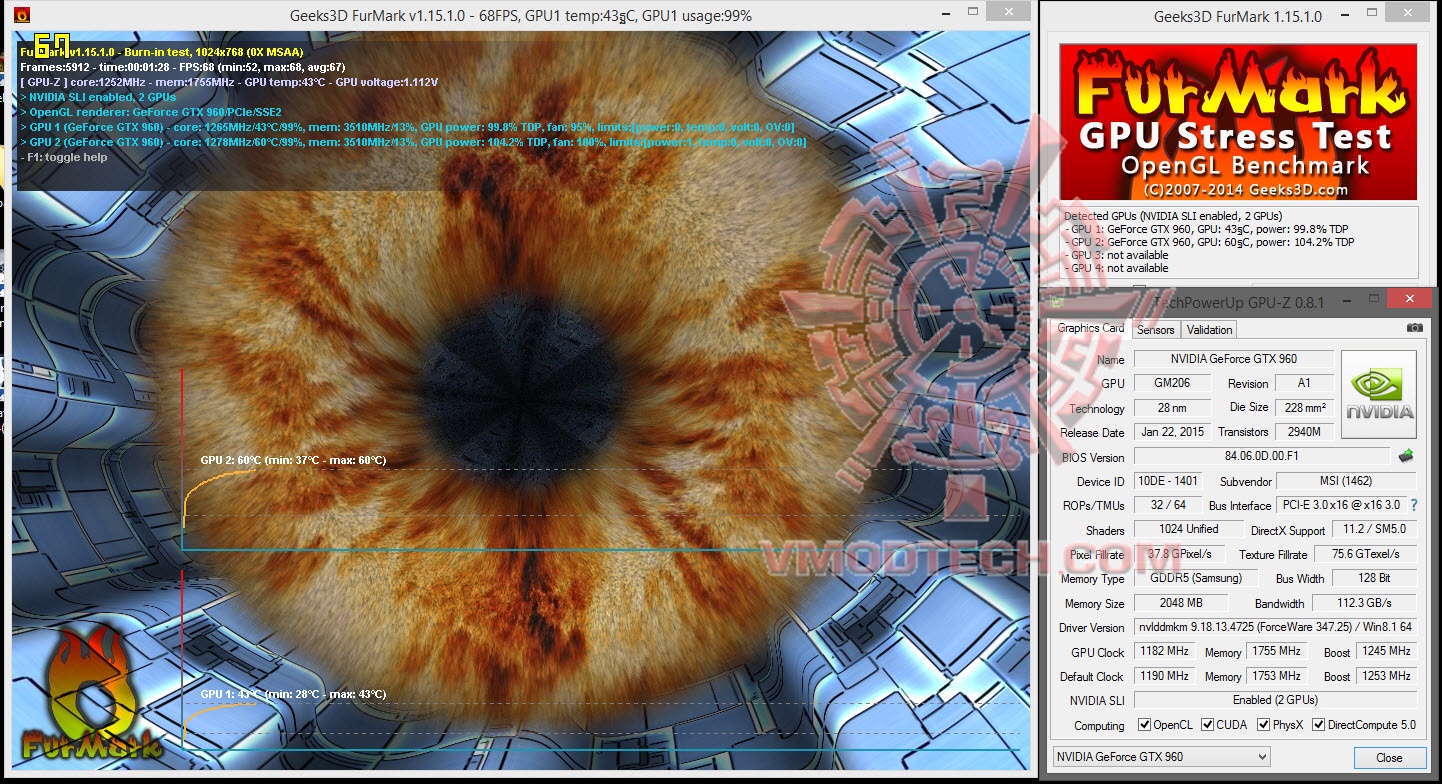Image resolution: width=1442 pixels, height=784 pixels.
Task: Click the Close button in GPU-Z
Action: coord(1389,757)
